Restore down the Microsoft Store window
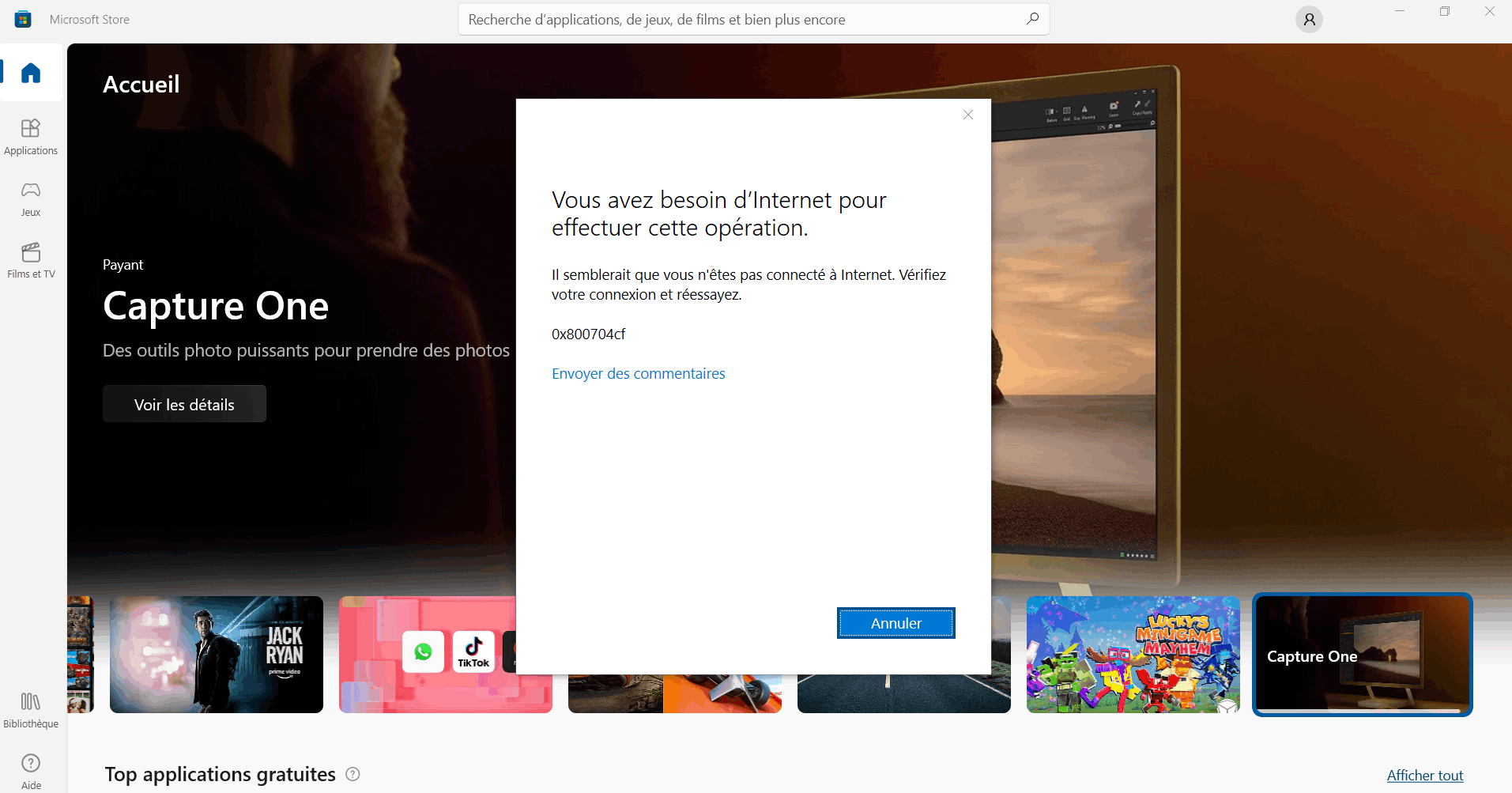This screenshot has height=793, width=1512. (1445, 11)
